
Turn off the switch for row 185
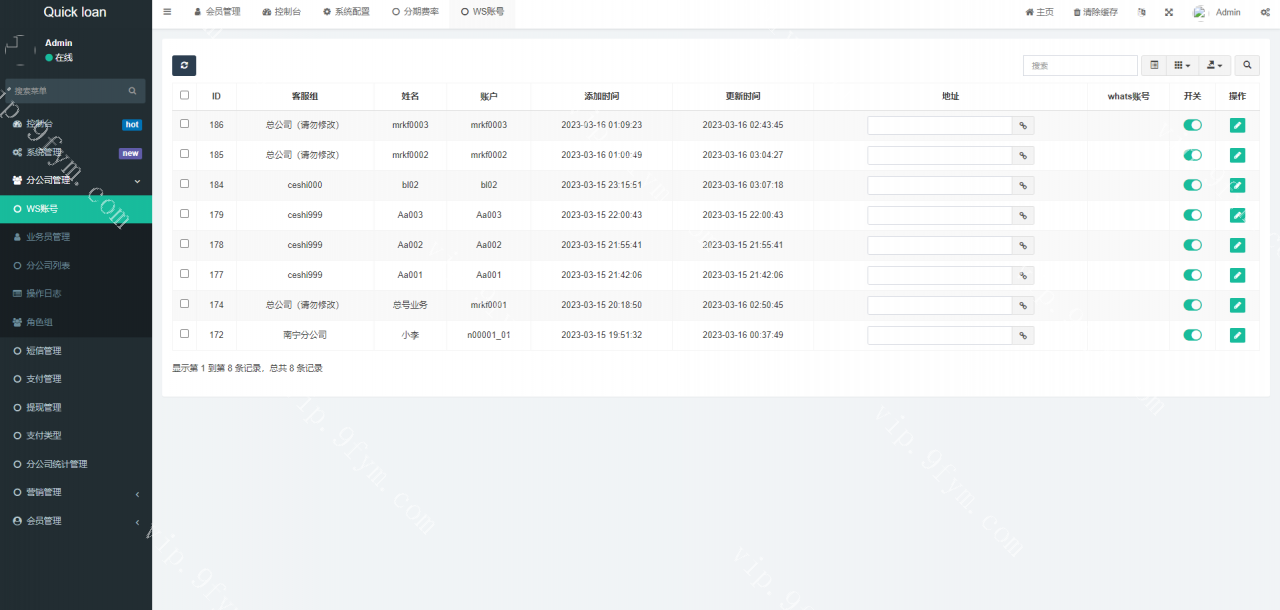tap(1192, 155)
